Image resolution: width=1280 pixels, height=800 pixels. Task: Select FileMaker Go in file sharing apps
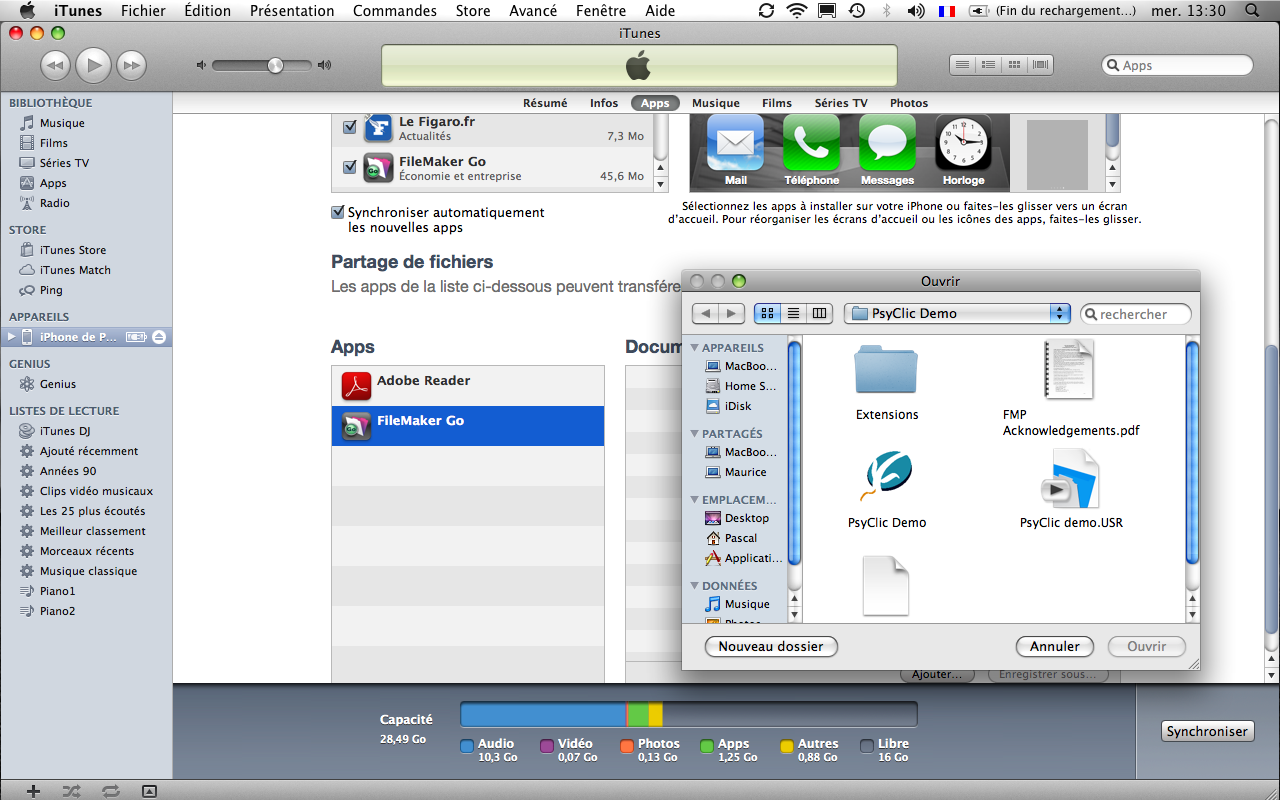coord(468,425)
